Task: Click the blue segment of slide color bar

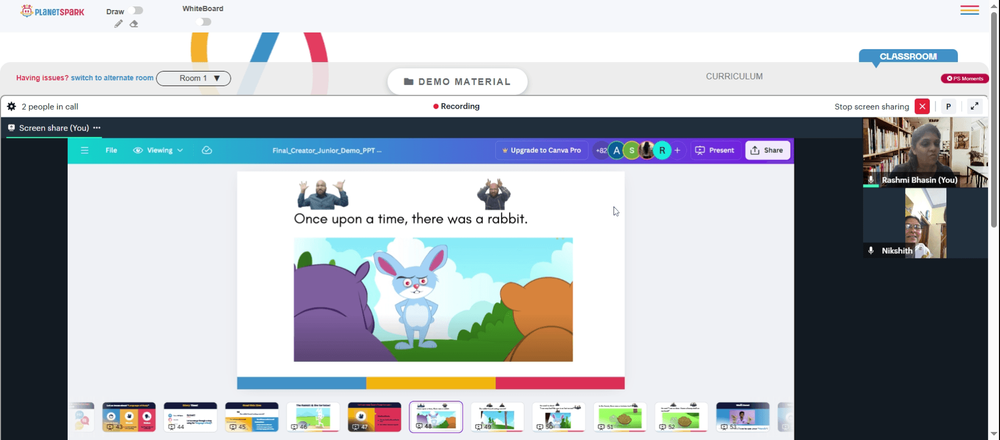Action: coord(302,383)
